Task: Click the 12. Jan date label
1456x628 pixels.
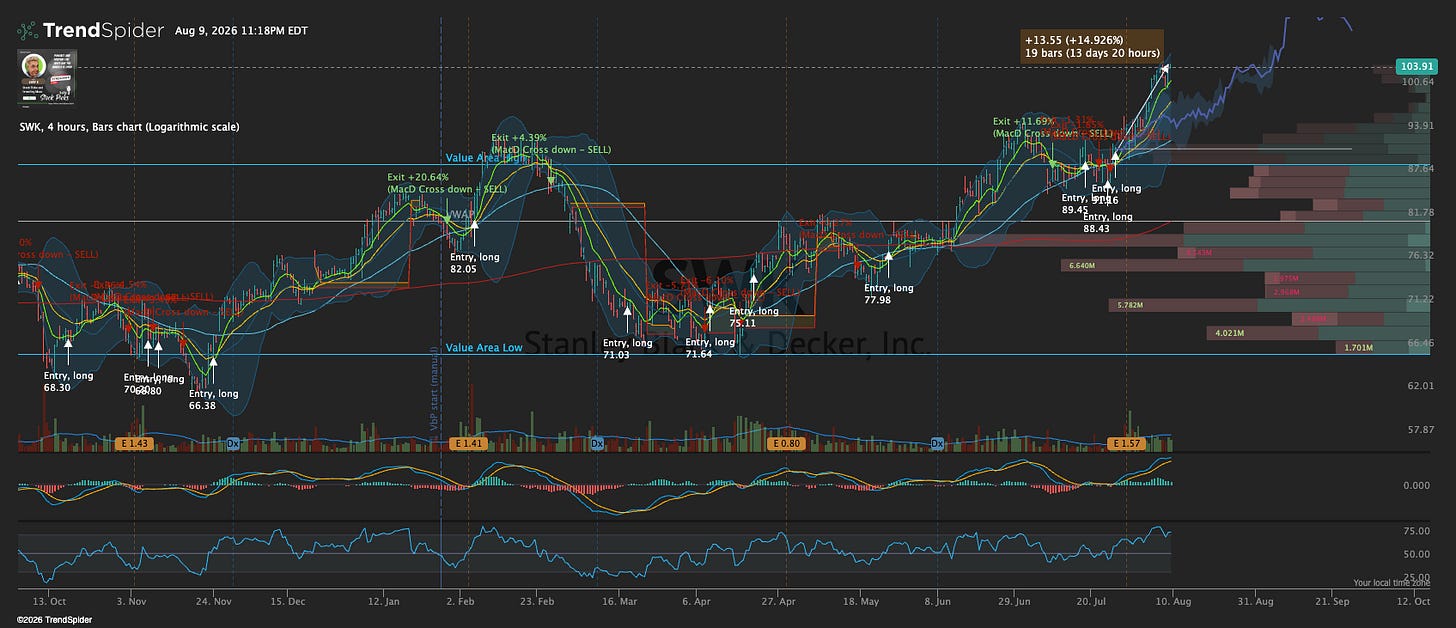Action: [x=384, y=601]
